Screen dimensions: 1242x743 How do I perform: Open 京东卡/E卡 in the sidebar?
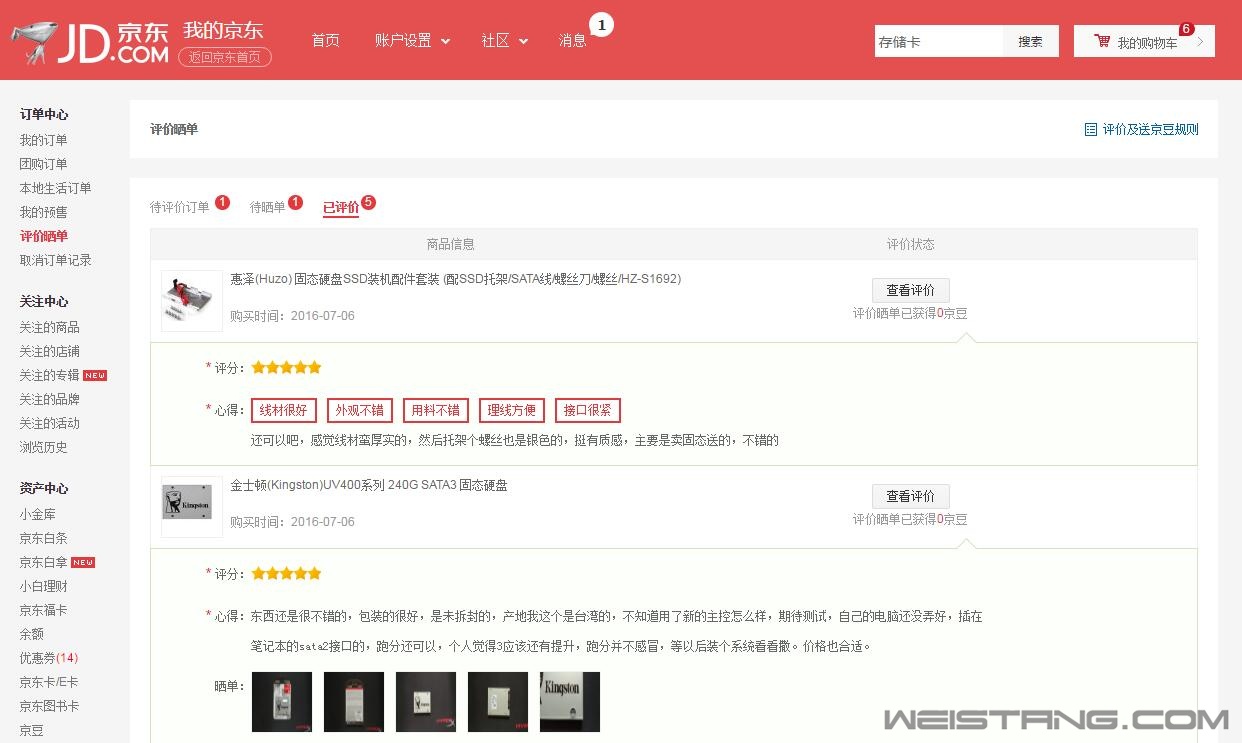(x=49, y=682)
